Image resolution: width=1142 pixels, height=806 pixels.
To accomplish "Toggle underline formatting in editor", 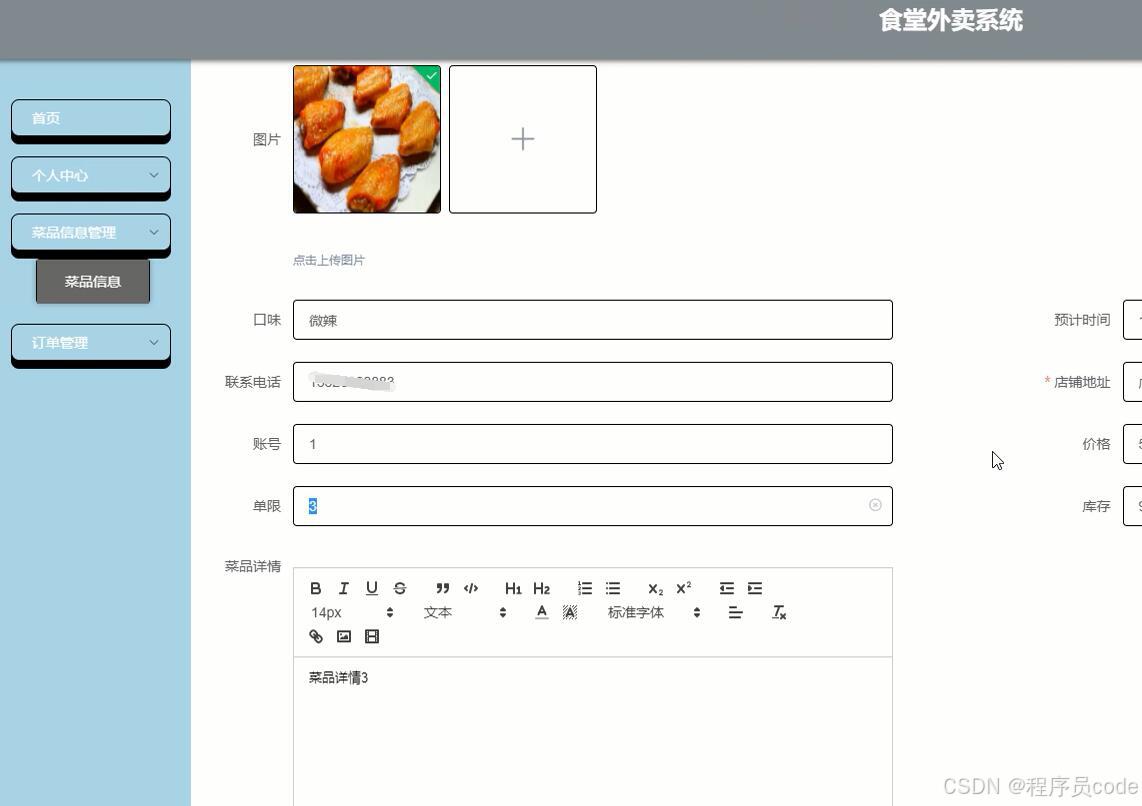I will [371, 588].
